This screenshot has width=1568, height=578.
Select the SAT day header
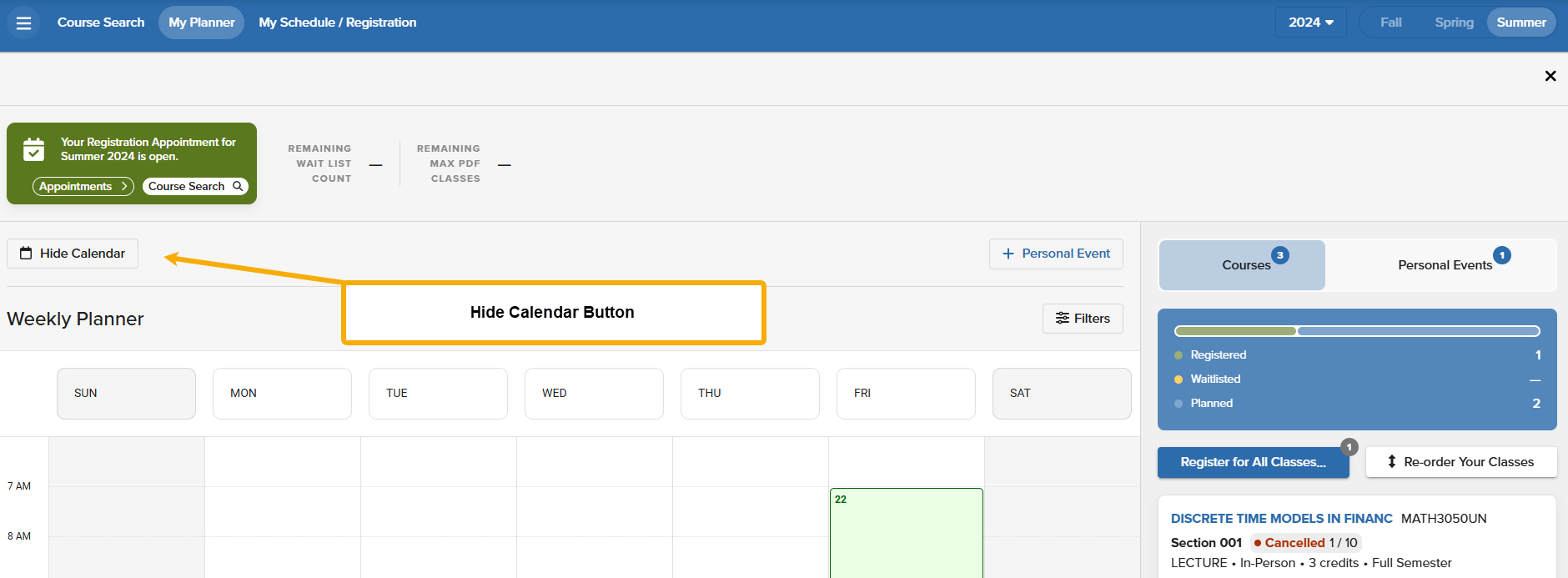click(1062, 394)
